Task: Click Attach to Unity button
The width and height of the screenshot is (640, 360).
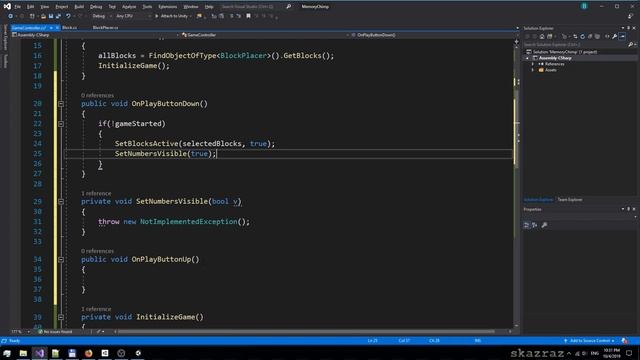Action: point(172,16)
